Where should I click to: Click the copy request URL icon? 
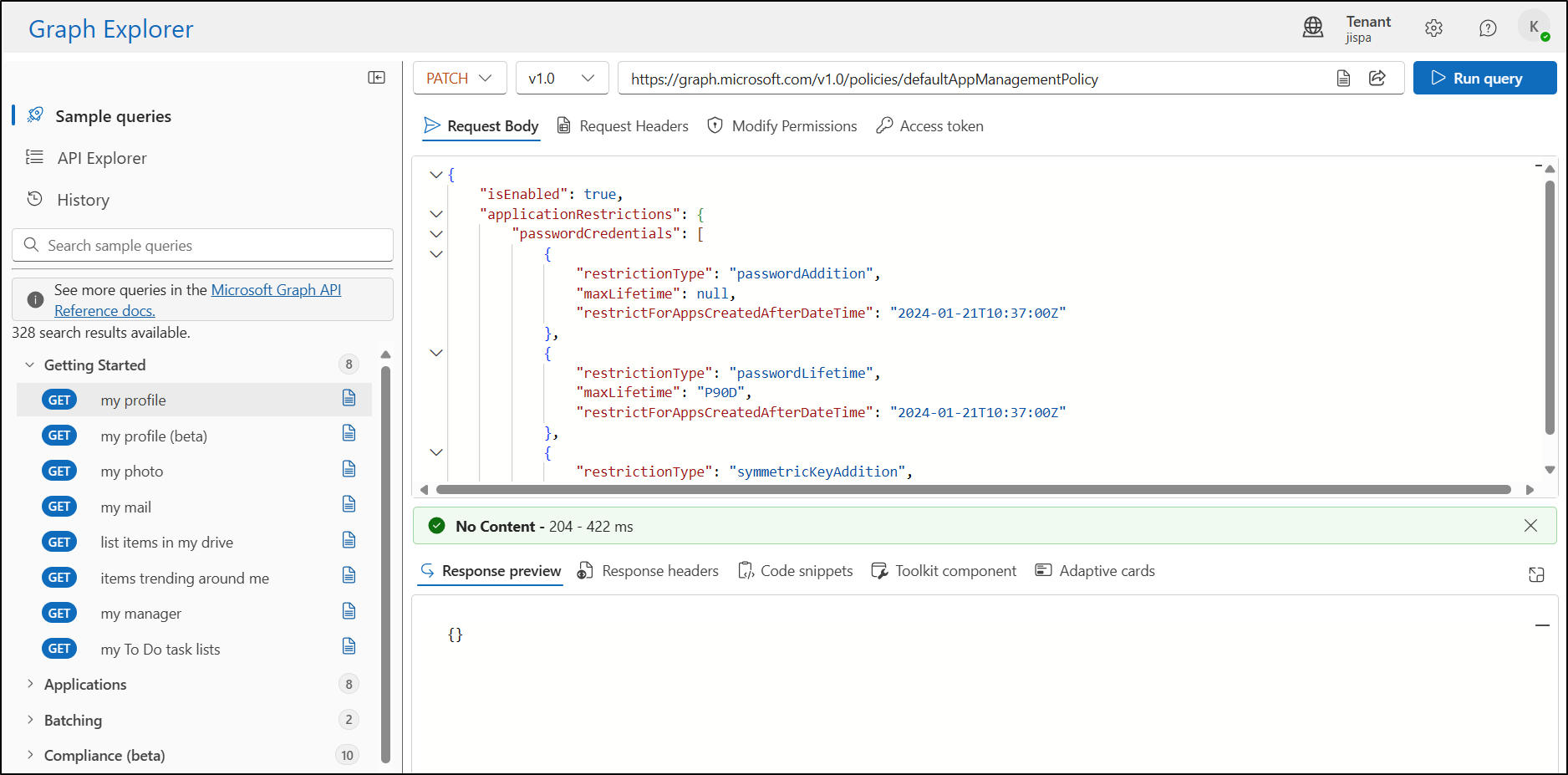point(1343,78)
